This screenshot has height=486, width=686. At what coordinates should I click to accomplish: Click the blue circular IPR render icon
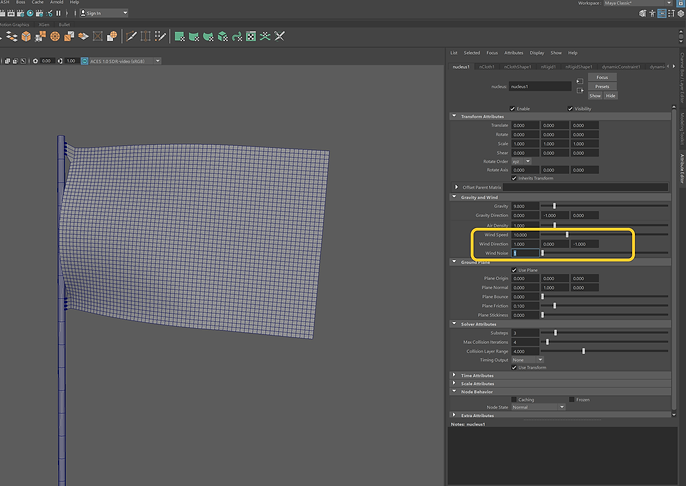click(x=30, y=13)
